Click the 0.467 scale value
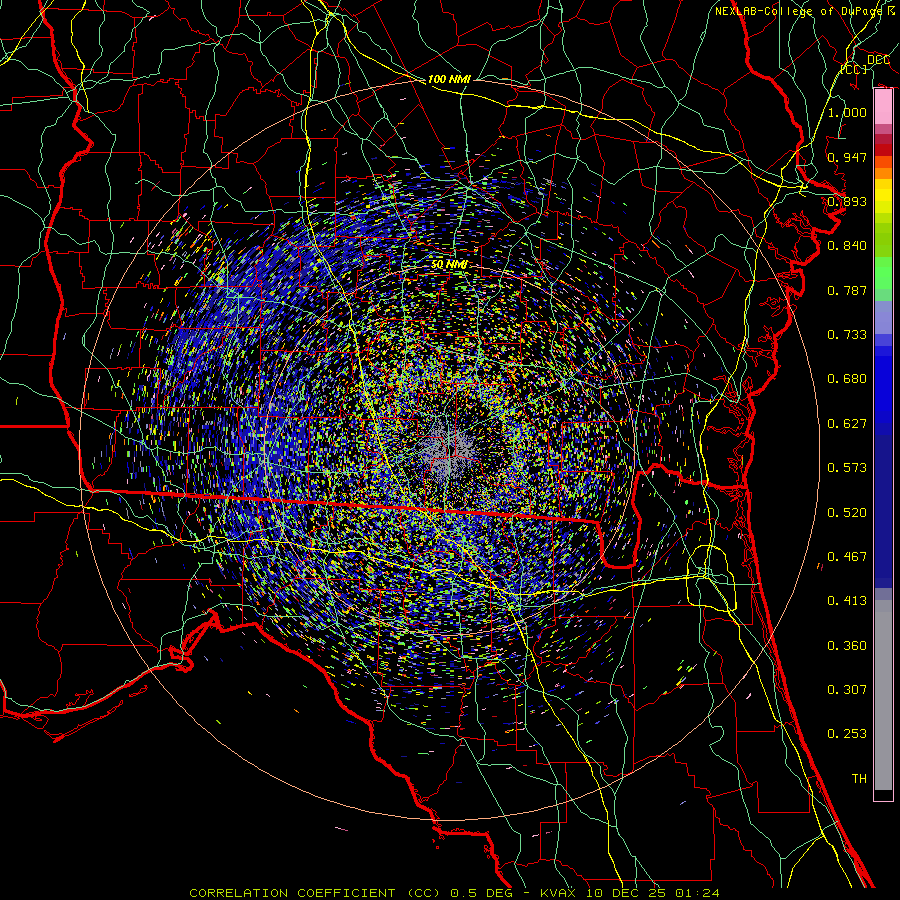Image resolution: width=900 pixels, height=900 pixels. (x=847, y=557)
